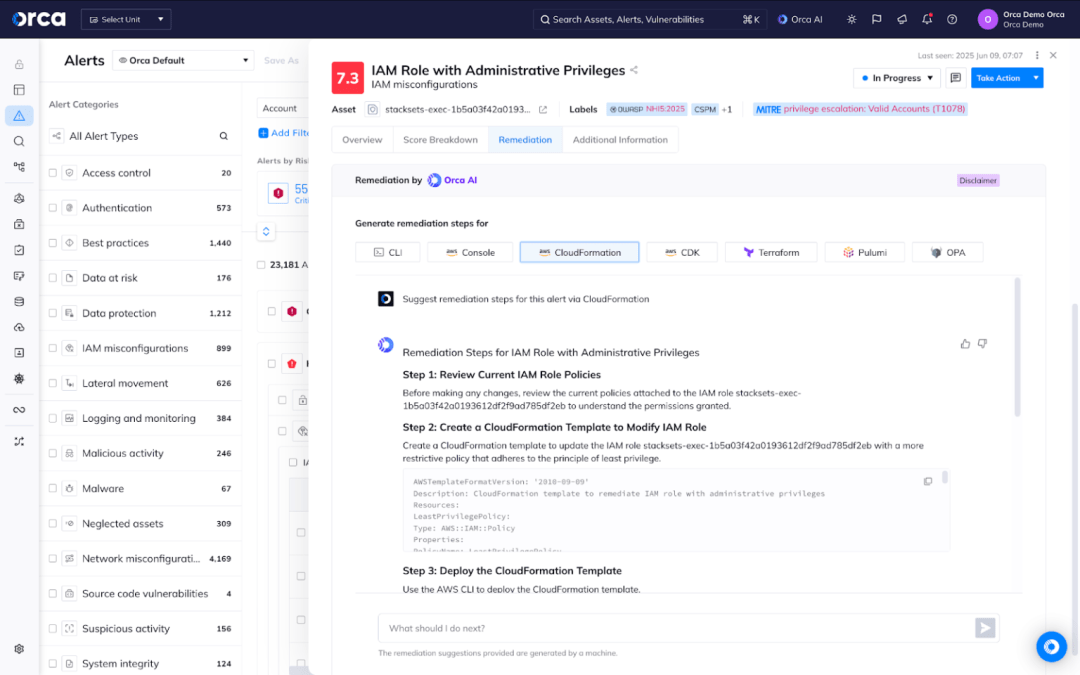Viewport: 1080px width, 675px height.
Task: Click the Disclaimer badge
Action: pyautogui.click(x=978, y=180)
